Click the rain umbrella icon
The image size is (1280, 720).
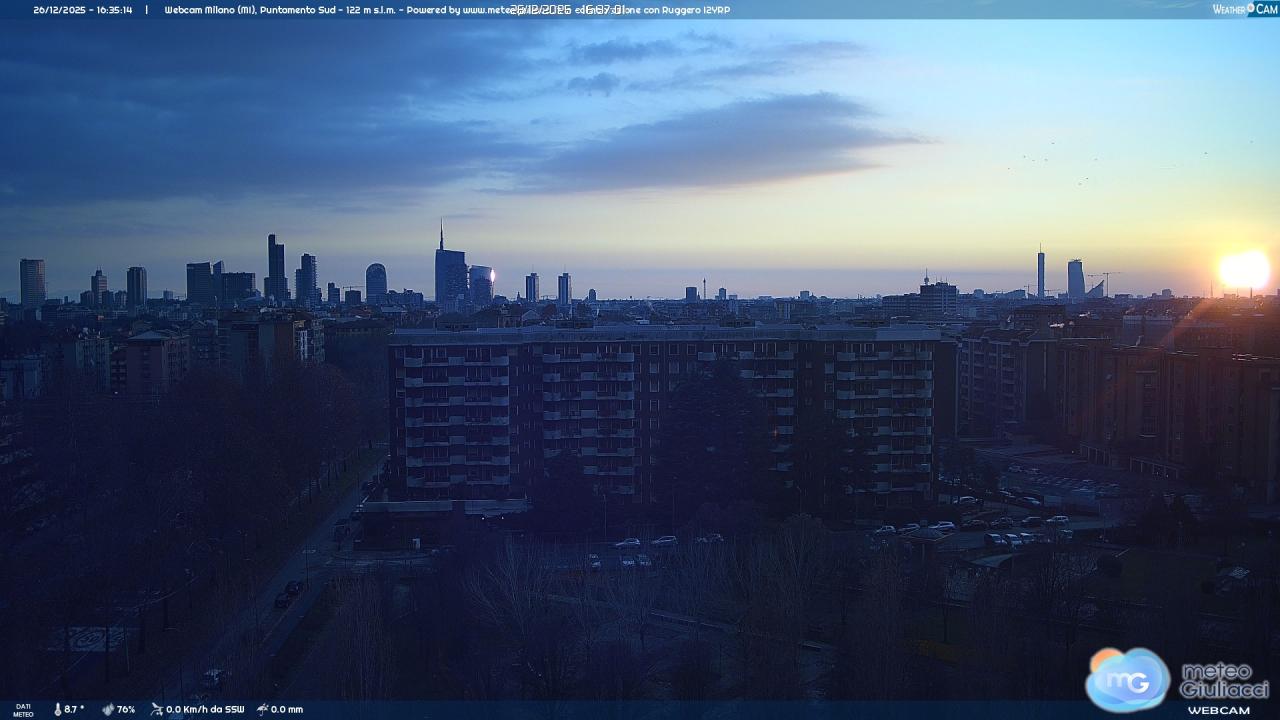262,709
